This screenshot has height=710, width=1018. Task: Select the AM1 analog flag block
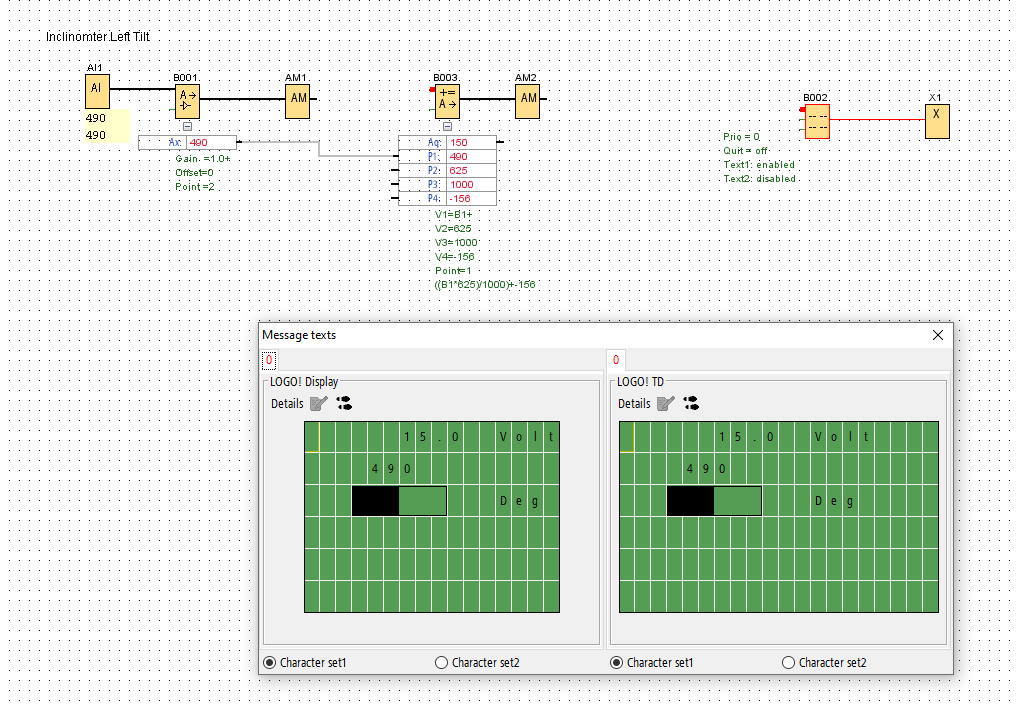(x=297, y=101)
